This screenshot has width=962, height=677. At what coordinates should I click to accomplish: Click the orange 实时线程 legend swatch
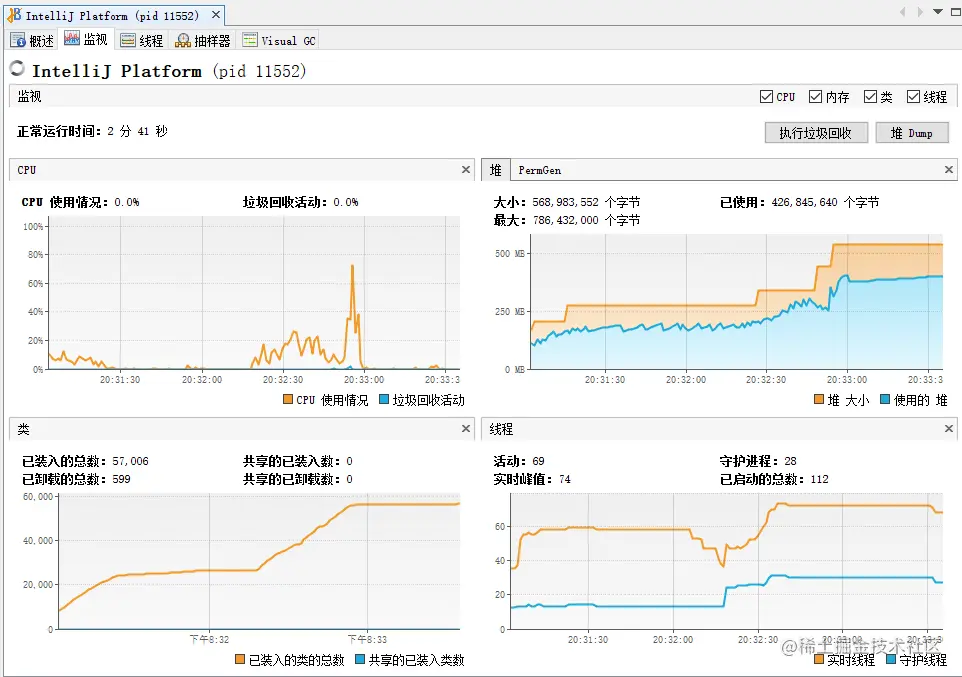[x=818, y=659]
